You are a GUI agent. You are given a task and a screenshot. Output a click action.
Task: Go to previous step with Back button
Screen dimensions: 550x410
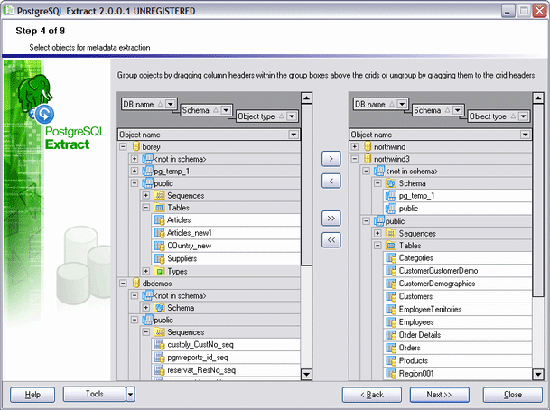372,395
